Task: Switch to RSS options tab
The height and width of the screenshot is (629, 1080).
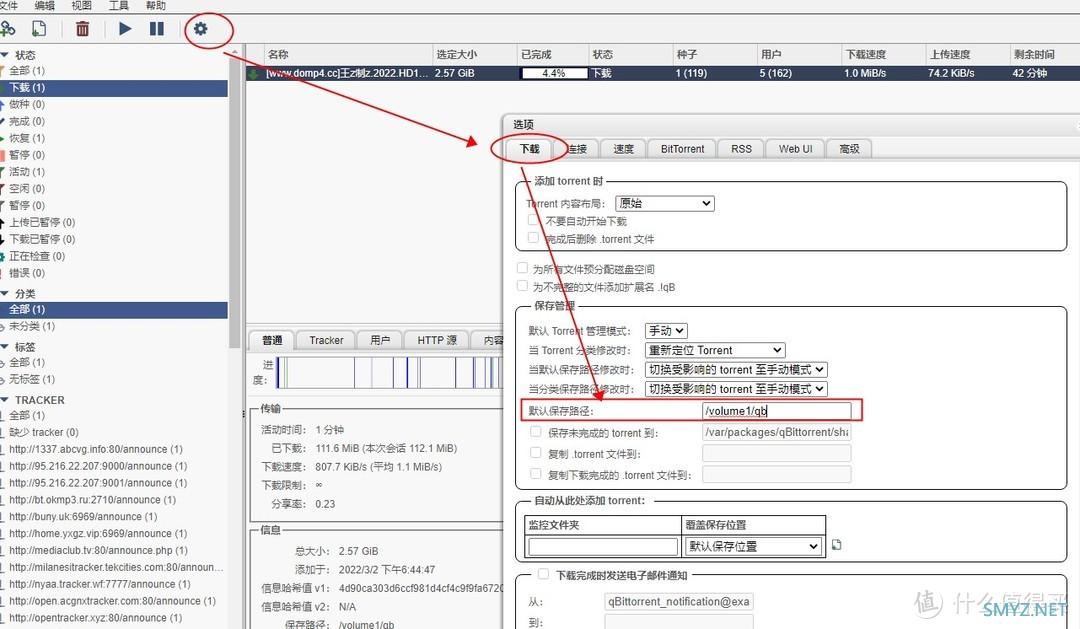Action: [x=741, y=148]
